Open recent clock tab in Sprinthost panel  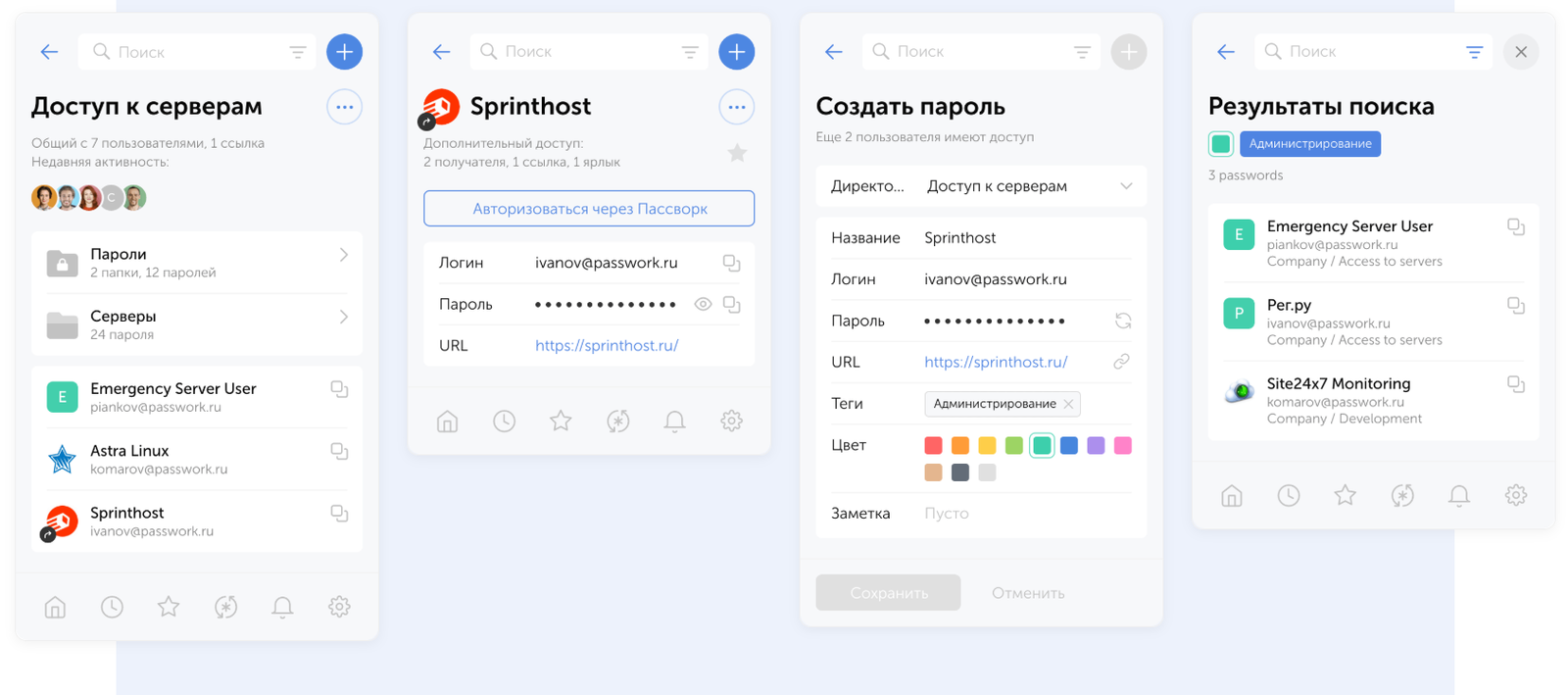(x=504, y=421)
